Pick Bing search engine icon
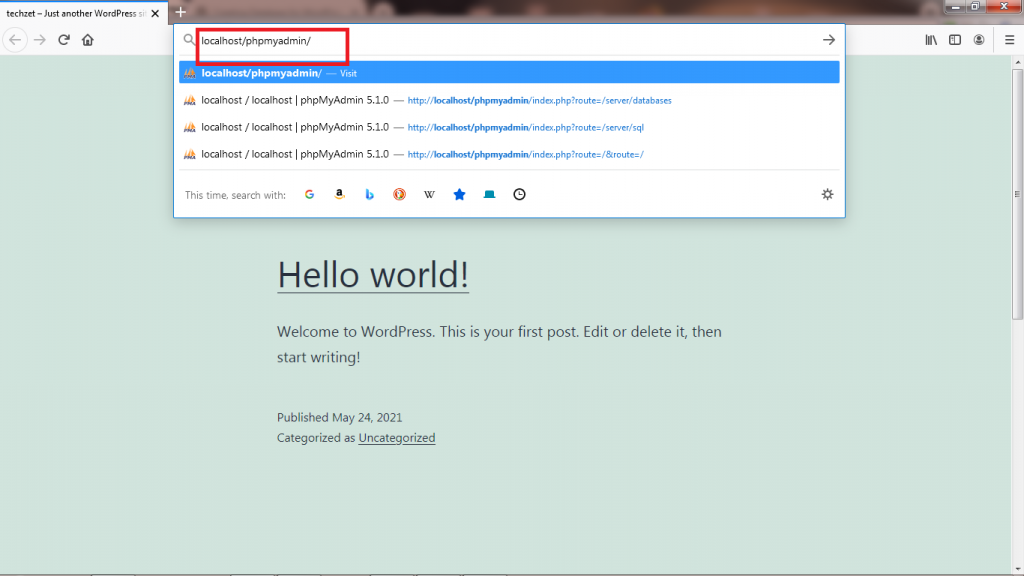 click(x=369, y=194)
